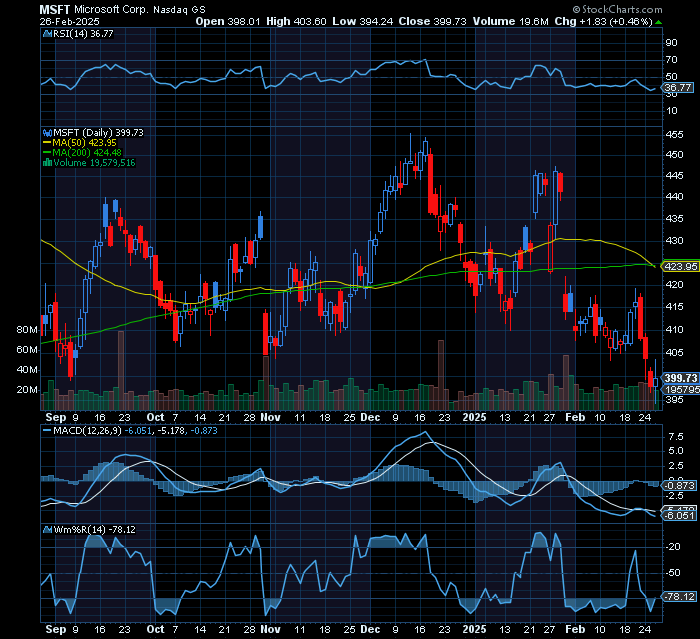Click the MSFT ticker symbol in header
700x639 pixels.
[x=55, y=8]
